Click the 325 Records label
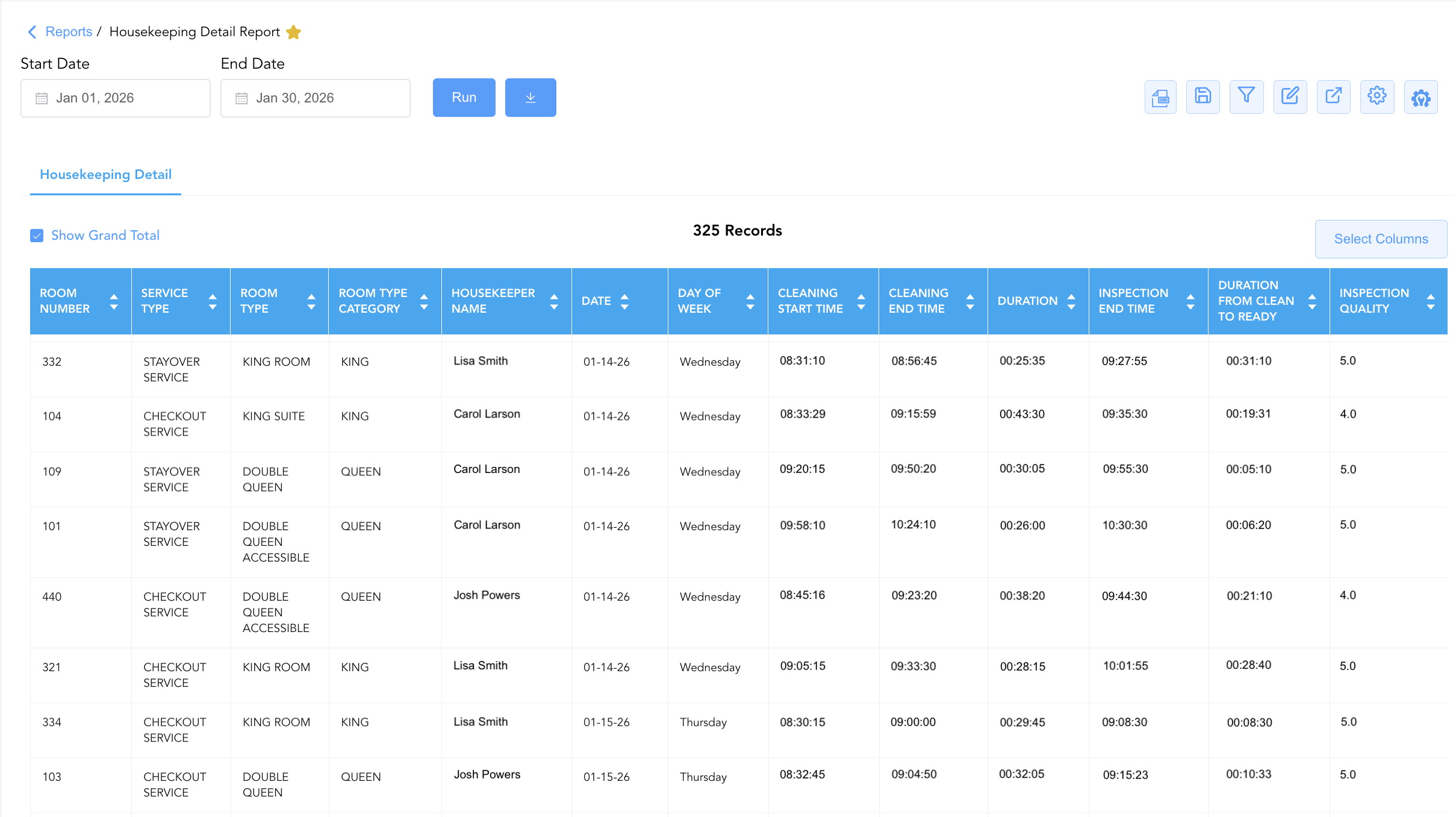This screenshot has height=817, width=1456. [737, 231]
